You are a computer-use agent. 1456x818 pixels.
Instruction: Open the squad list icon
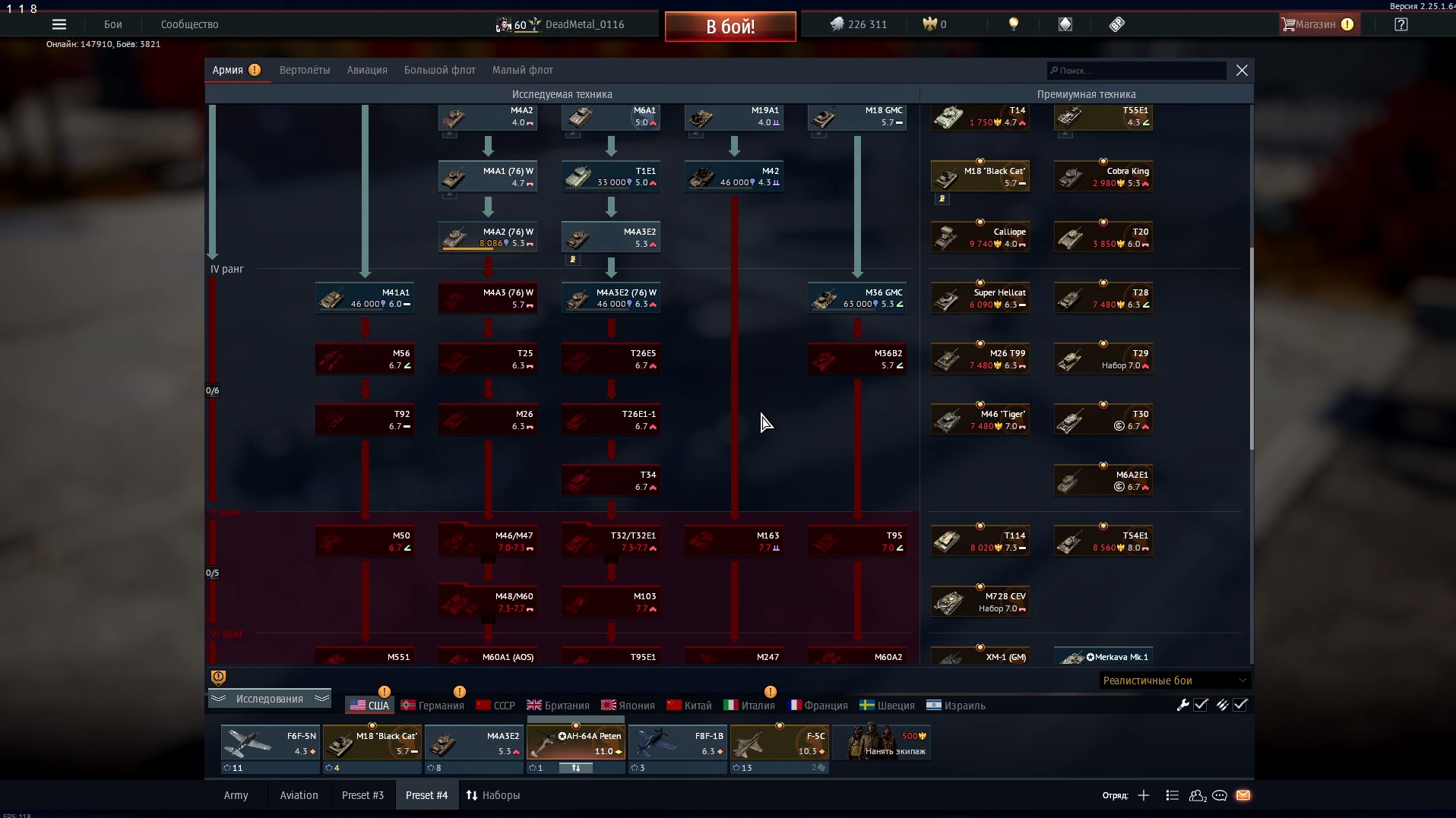1172,795
